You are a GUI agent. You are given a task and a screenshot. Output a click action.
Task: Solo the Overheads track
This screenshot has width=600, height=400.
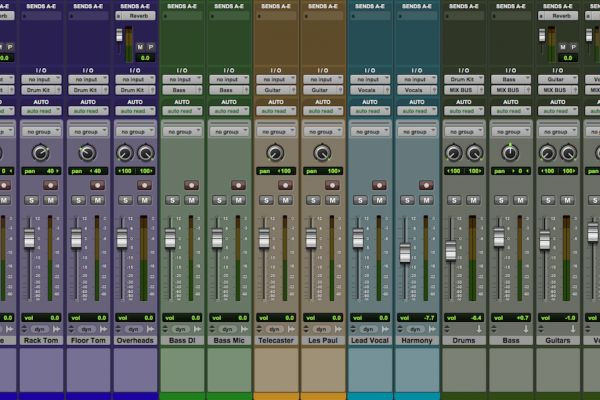126,200
